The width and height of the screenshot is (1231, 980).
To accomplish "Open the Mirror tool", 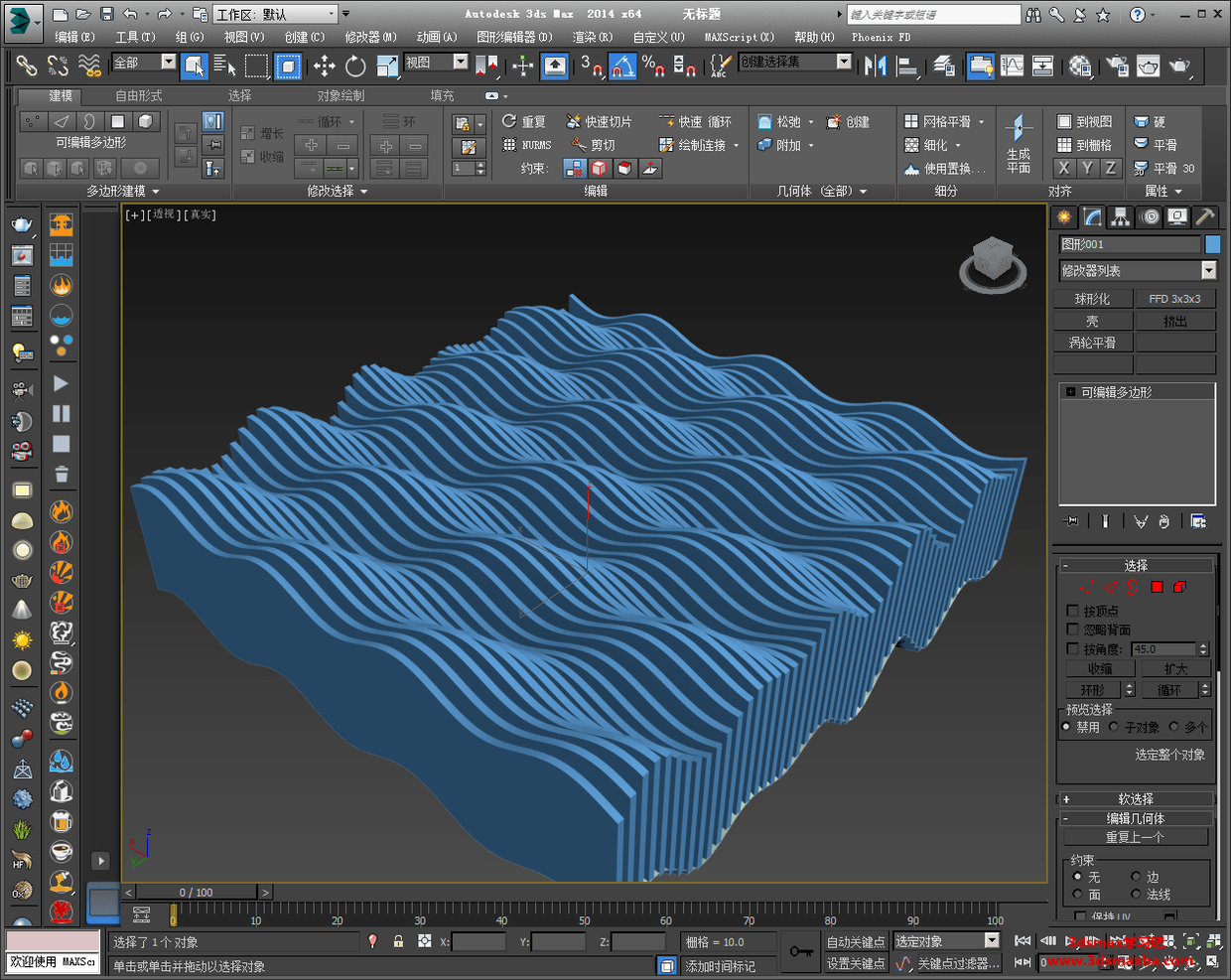I will (x=875, y=67).
